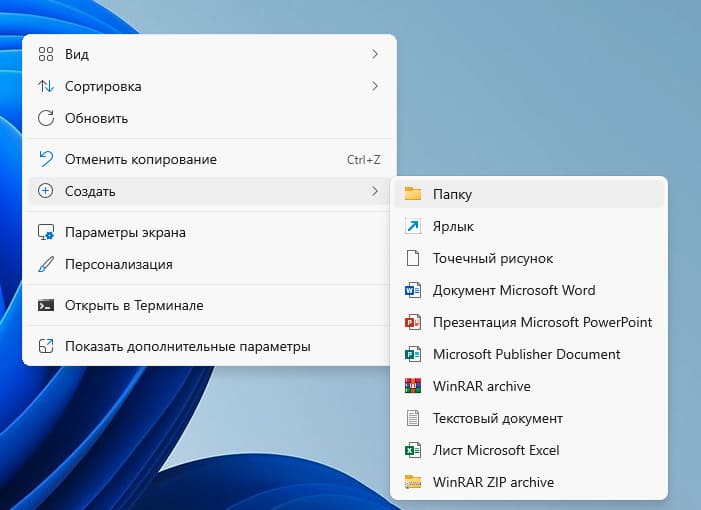
Task: Click the Ctrl+Z shortcut label
Action: (x=363, y=160)
